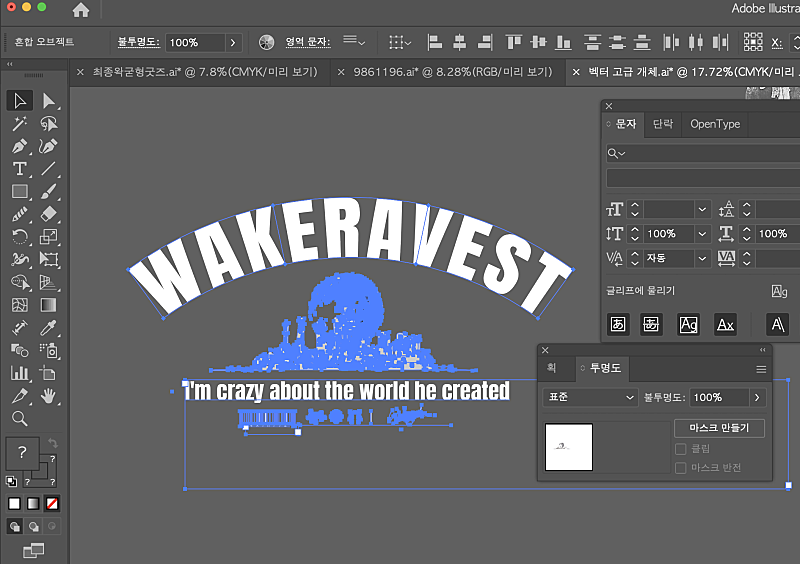Pick the Magic Wand tool
800x564 pixels.
click(19, 124)
